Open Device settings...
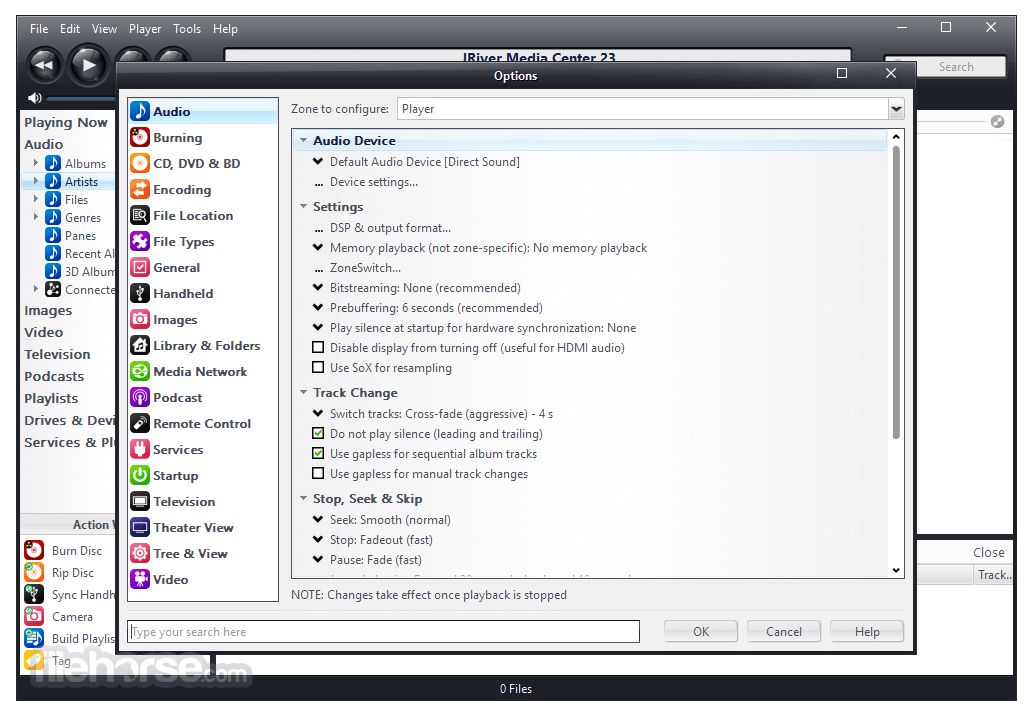Image resolution: width=1033 pixels, height=718 pixels. click(x=374, y=182)
